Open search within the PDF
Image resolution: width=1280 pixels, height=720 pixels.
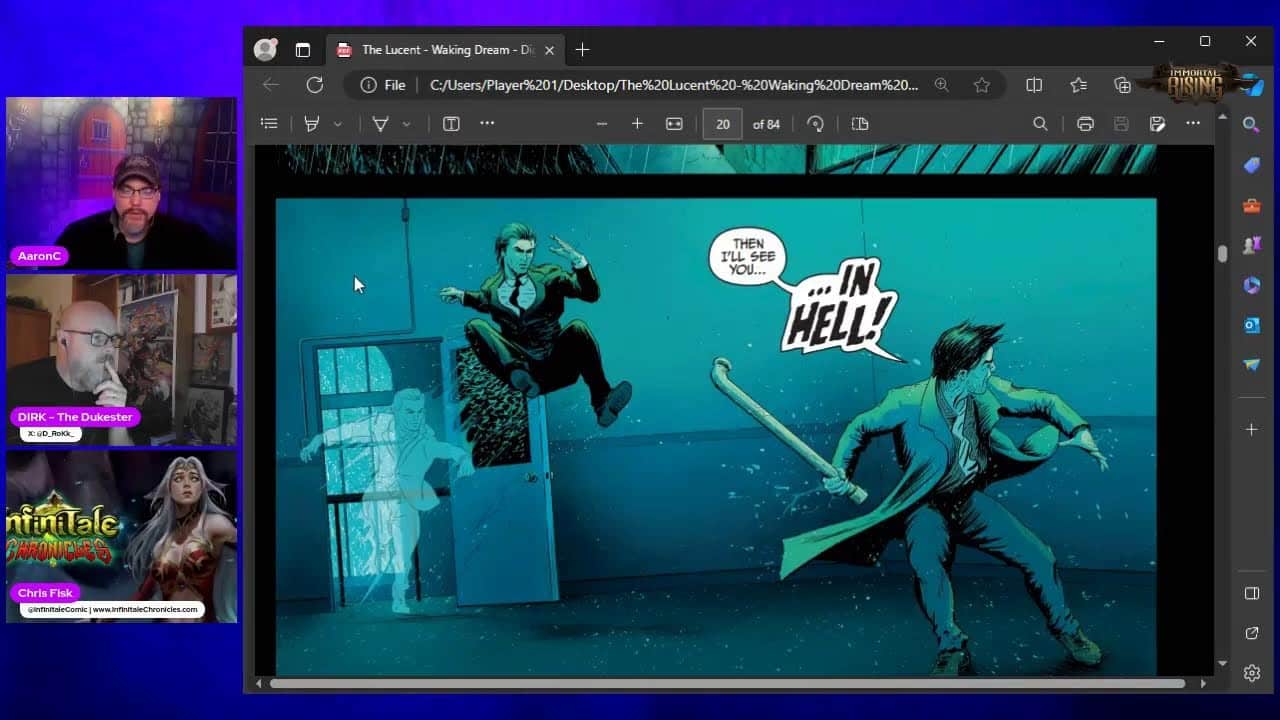[1040, 123]
